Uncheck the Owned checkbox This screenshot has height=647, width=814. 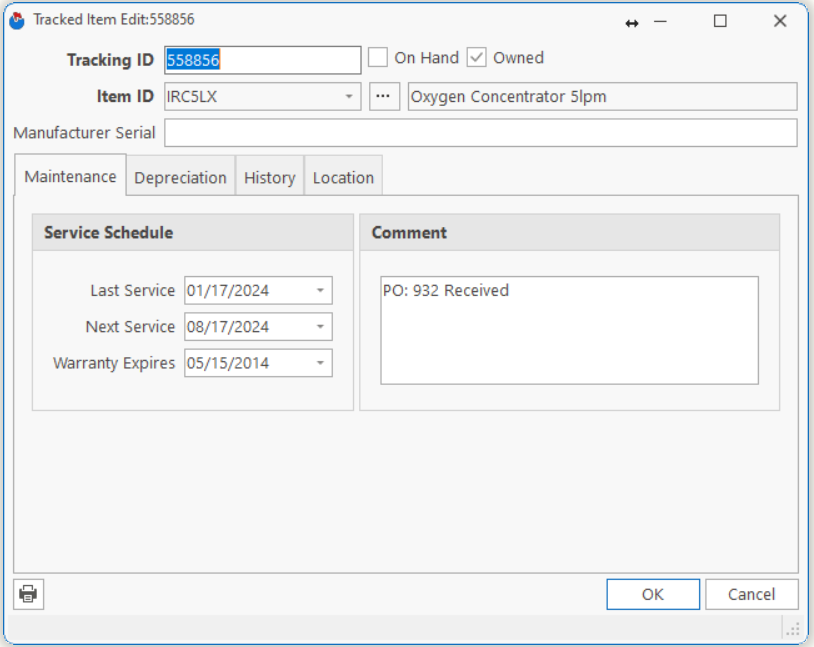point(477,58)
